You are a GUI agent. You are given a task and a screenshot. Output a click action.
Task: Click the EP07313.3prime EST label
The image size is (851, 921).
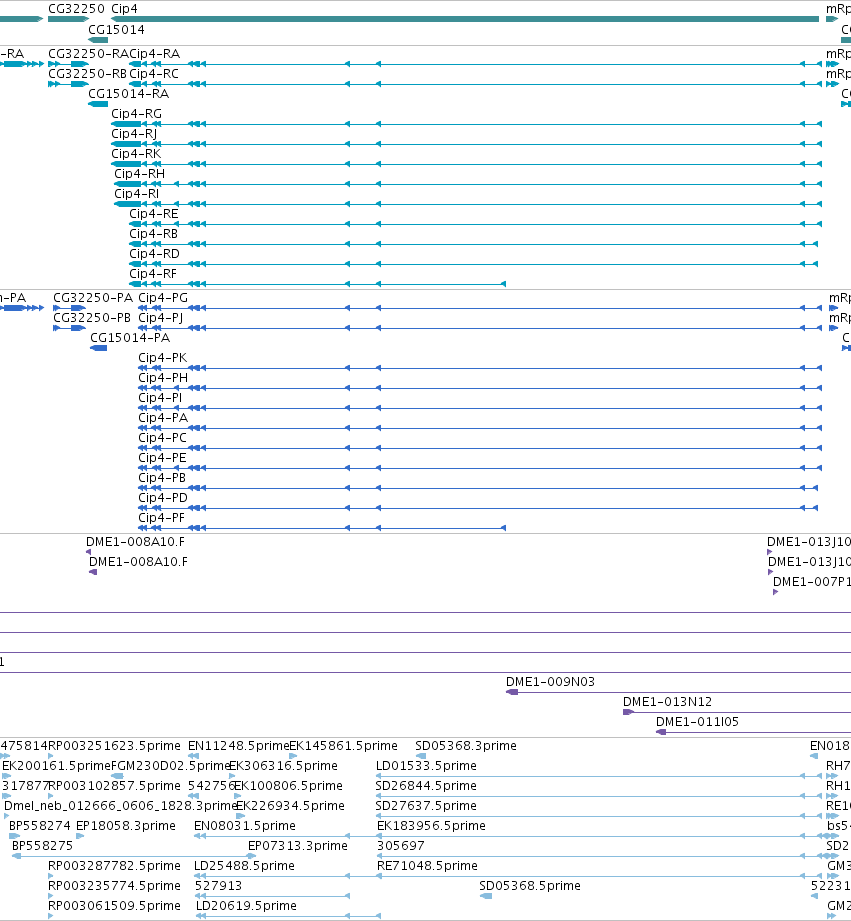[x=298, y=846]
